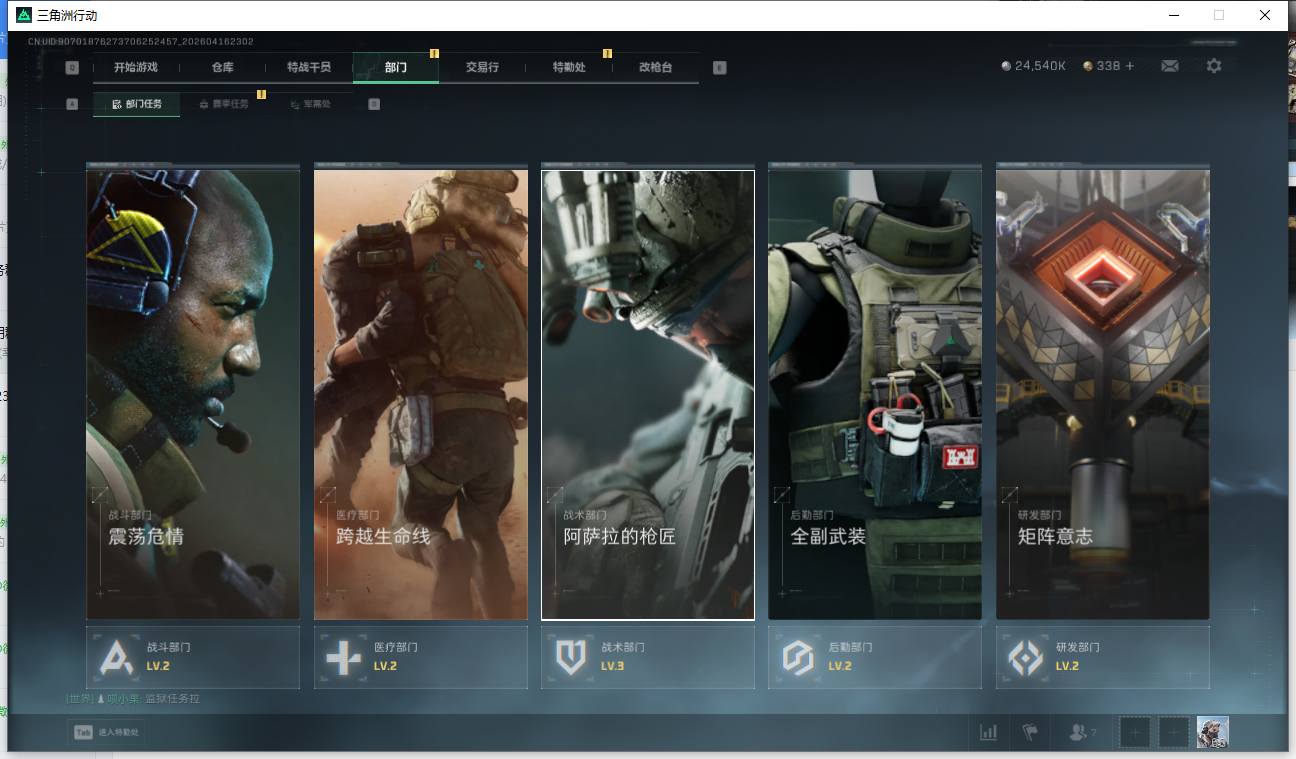Viewport: 1296px width, 759px height.
Task: Click the combat department A-shaped emblem icon
Action: click(117, 658)
